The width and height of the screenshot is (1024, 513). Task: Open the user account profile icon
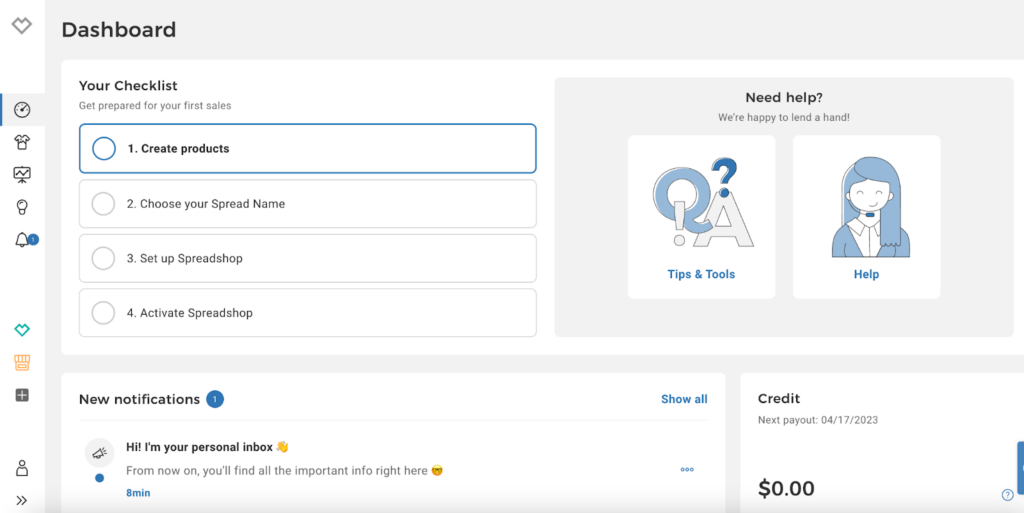(x=22, y=468)
